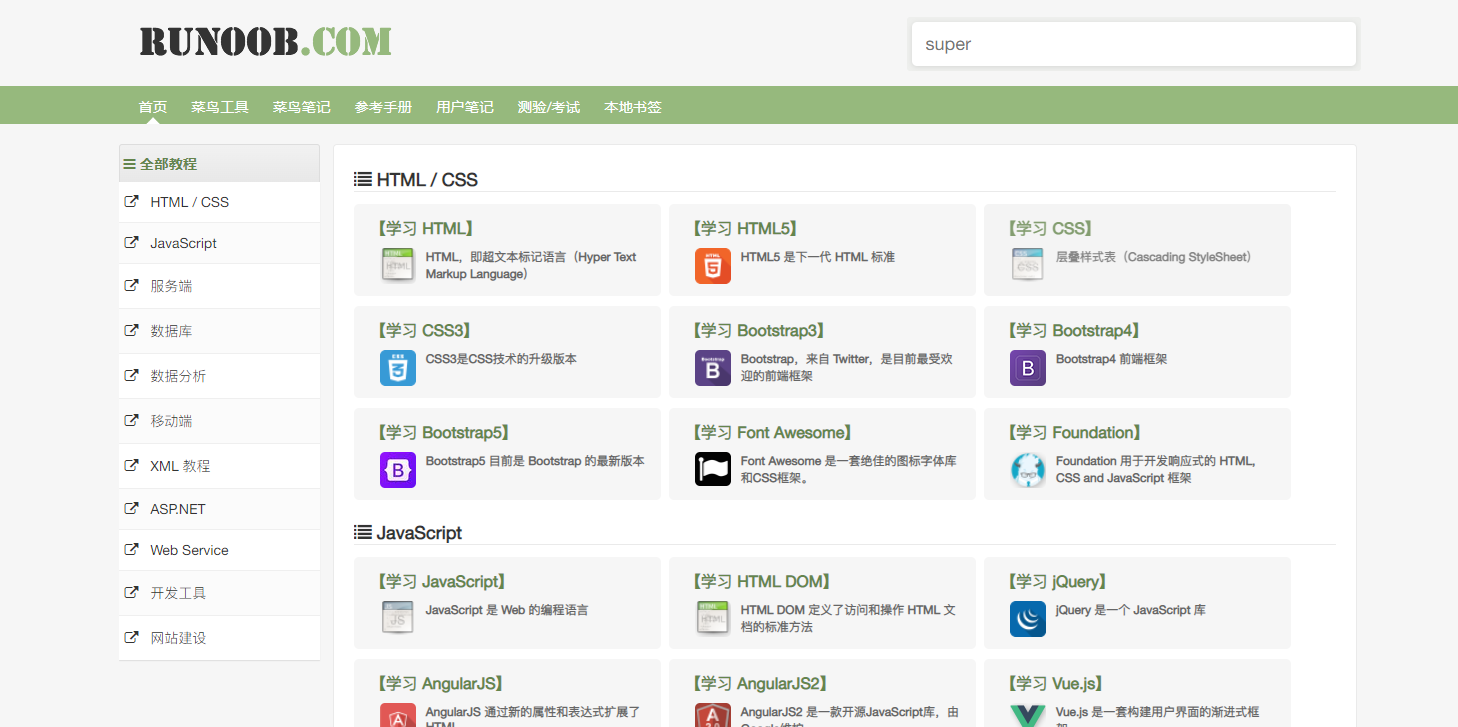Image resolution: width=1458 pixels, height=727 pixels.
Task: Click the orange HTML5 shield icon
Action: [x=713, y=265]
